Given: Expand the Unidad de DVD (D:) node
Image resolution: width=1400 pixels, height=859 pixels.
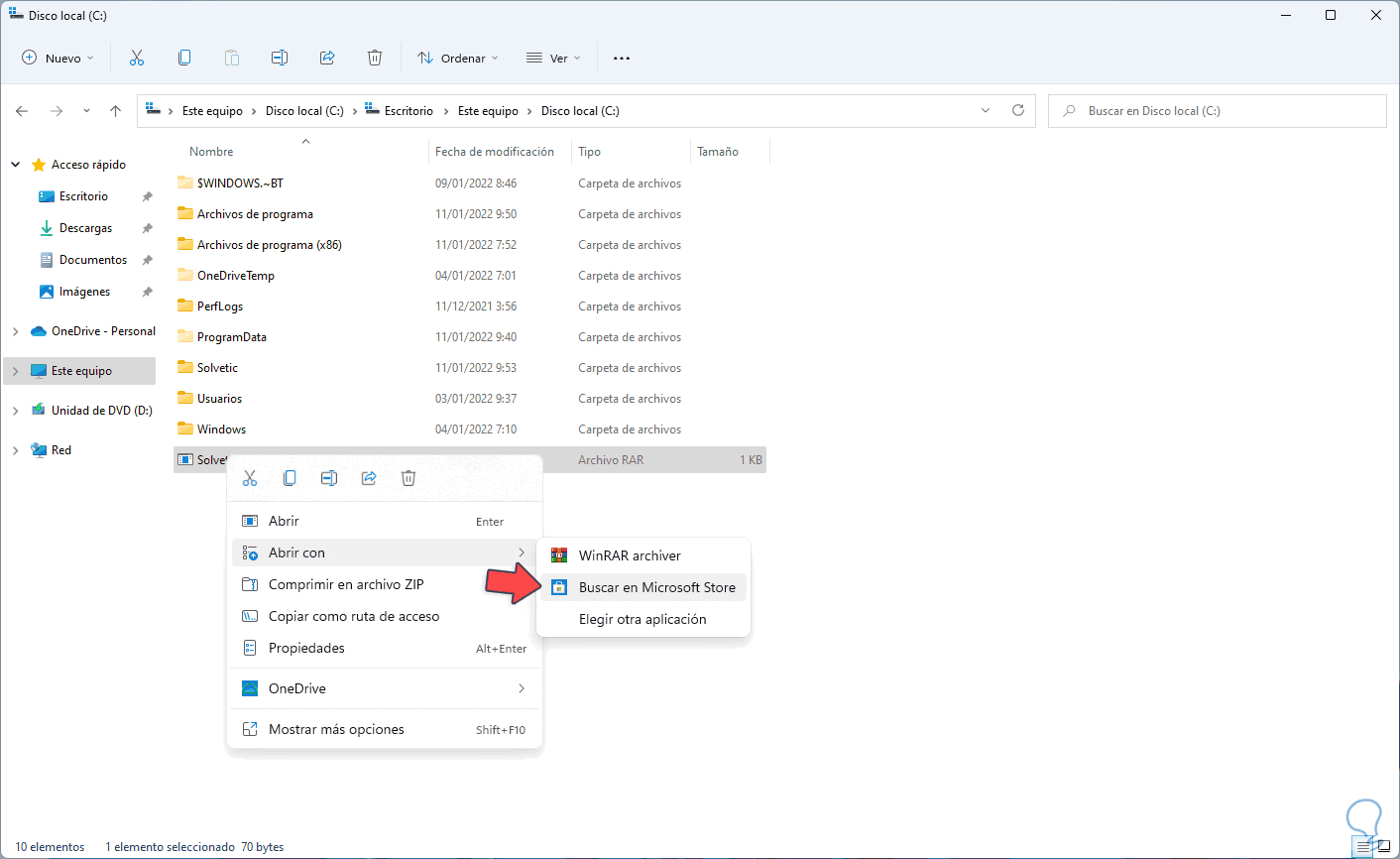Looking at the screenshot, I should click(x=16, y=411).
